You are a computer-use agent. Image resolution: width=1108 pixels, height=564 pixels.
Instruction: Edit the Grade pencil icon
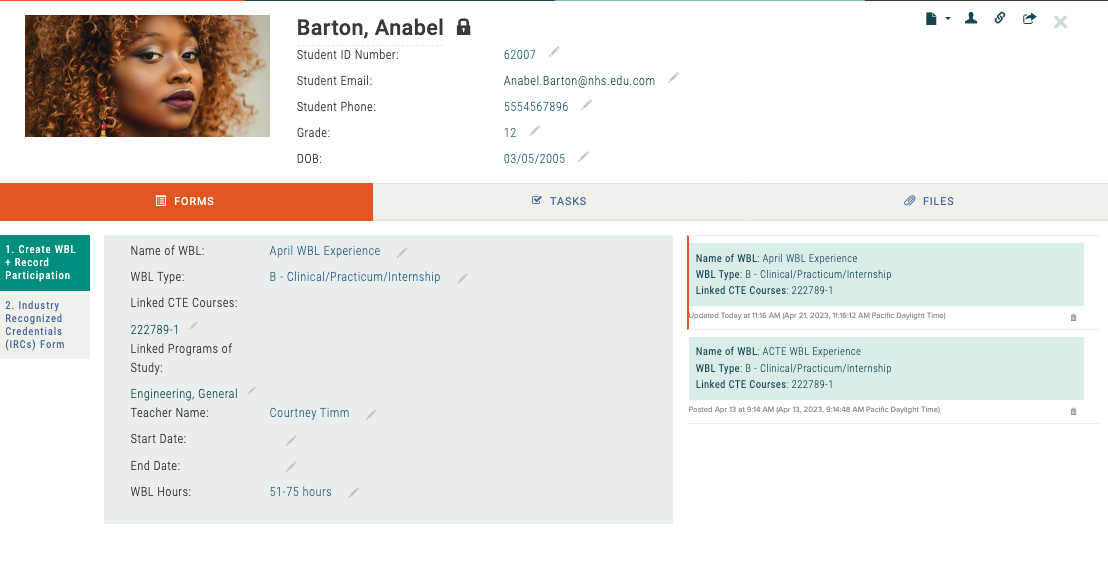pos(535,130)
